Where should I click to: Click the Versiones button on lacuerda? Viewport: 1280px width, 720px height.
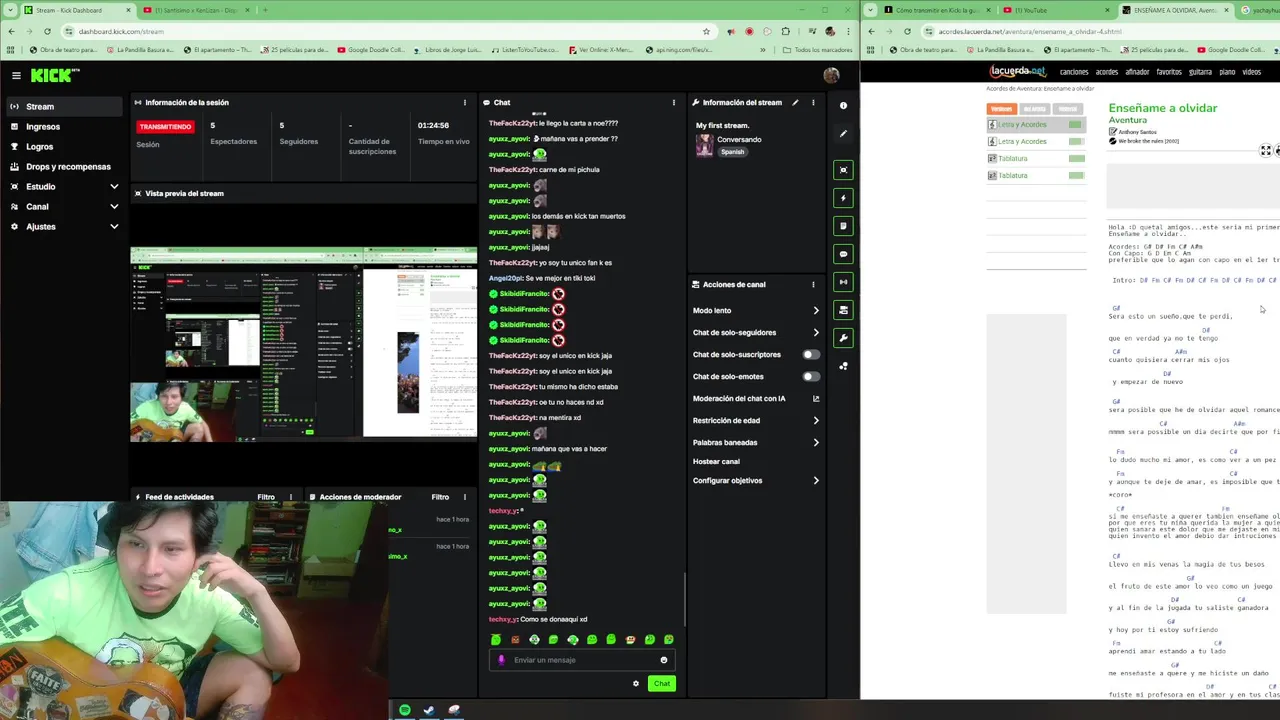1001,109
